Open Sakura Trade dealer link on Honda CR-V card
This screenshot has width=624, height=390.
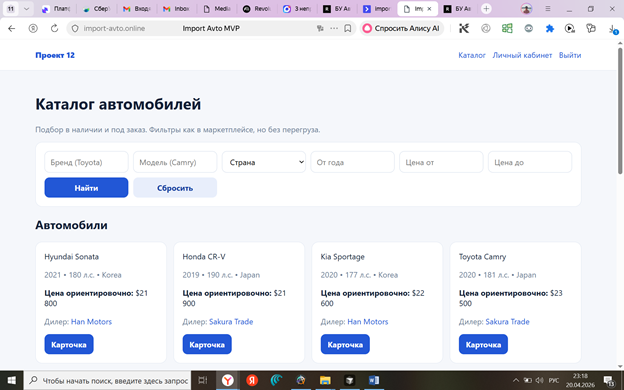231,322
